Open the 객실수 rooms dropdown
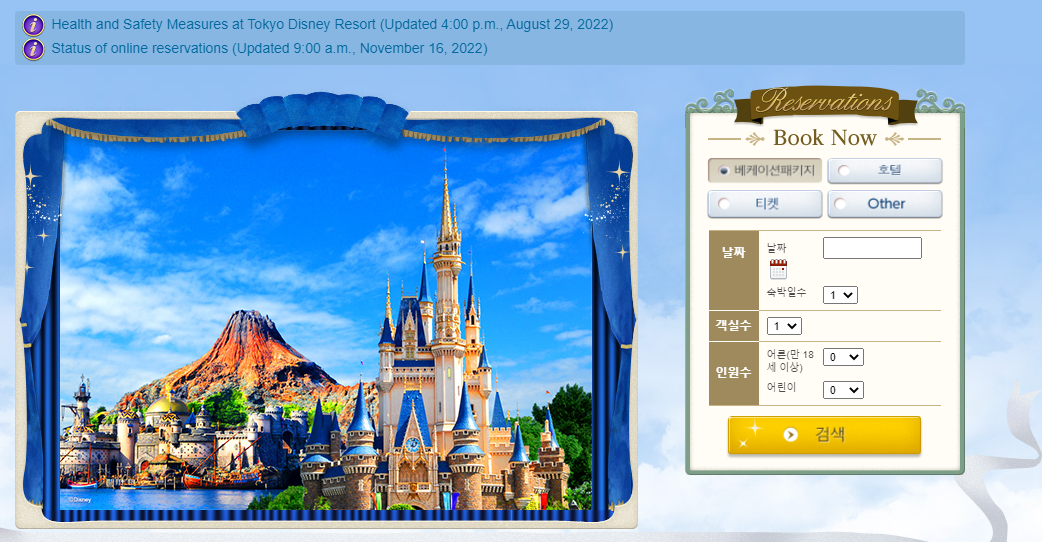The height and width of the screenshot is (542, 1042). pyautogui.click(x=784, y=326)
